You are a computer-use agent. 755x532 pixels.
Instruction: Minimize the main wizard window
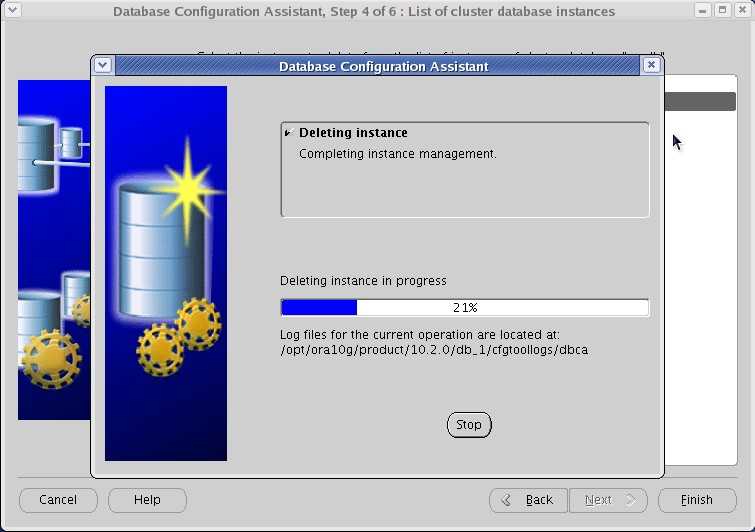coord(703,10)
